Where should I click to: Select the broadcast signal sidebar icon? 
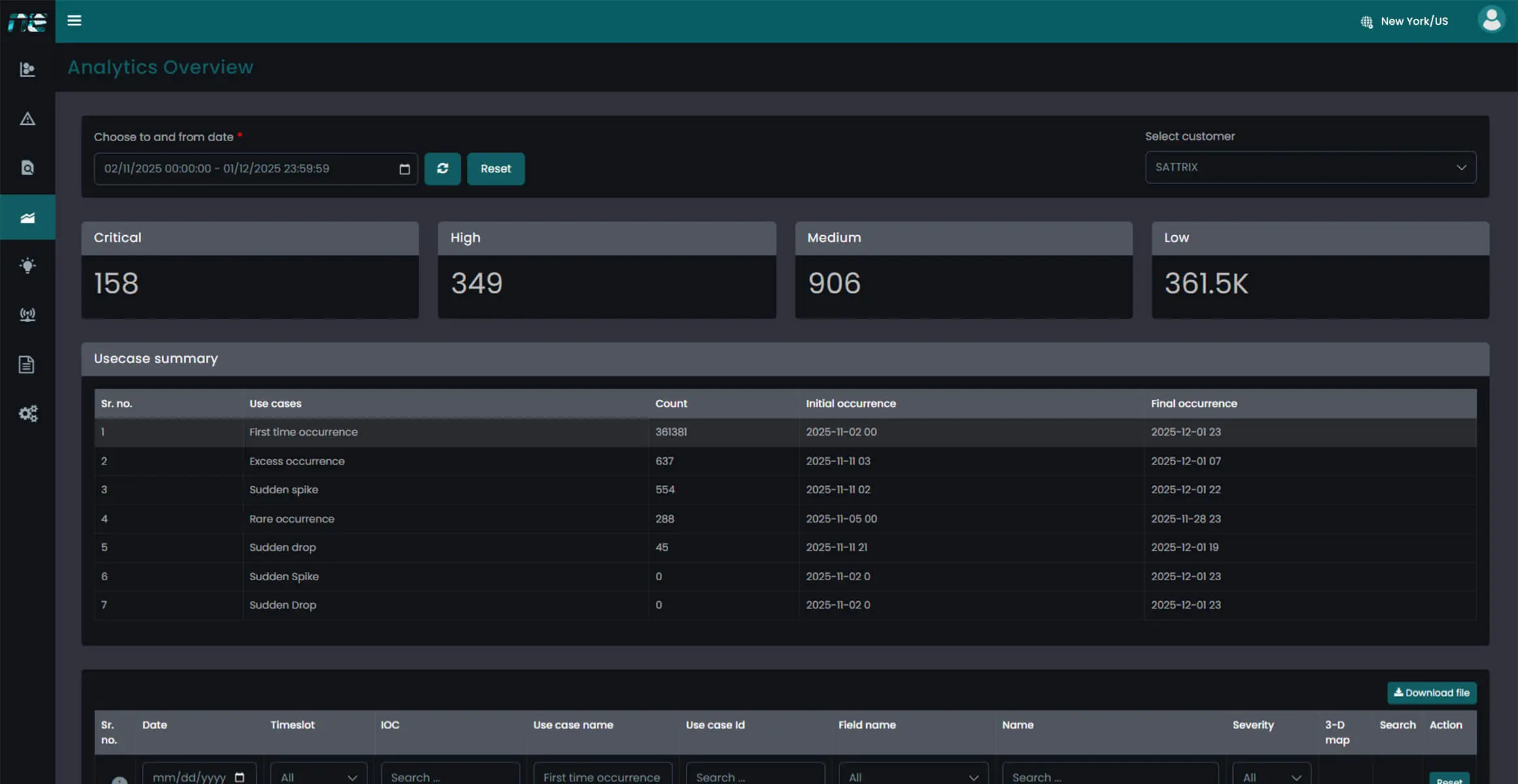(x=27, y=314)
